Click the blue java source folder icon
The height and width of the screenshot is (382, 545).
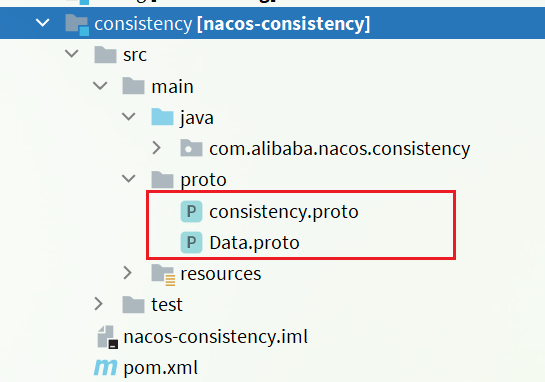tap(162, 117)
